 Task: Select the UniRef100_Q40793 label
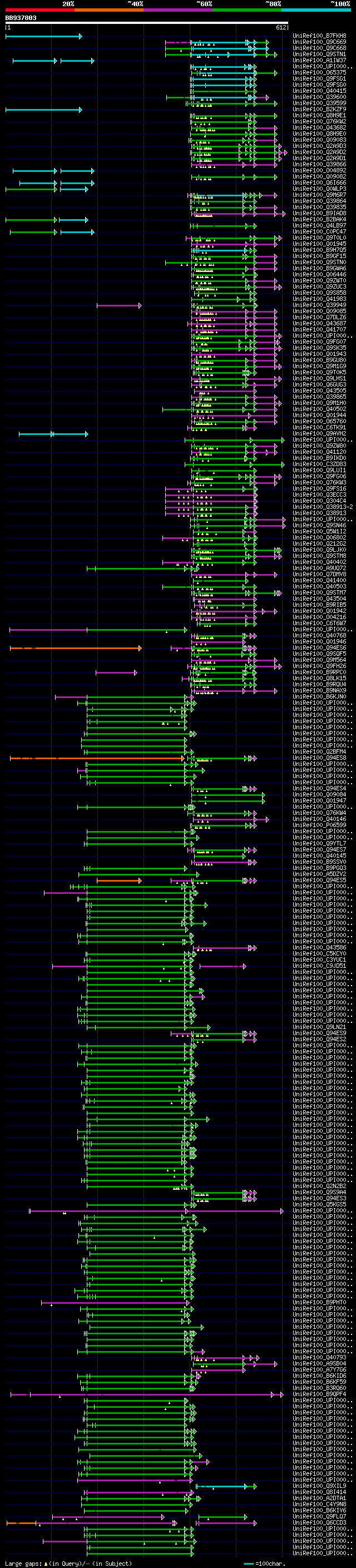pyautogui.click(x=319, y=1357)
